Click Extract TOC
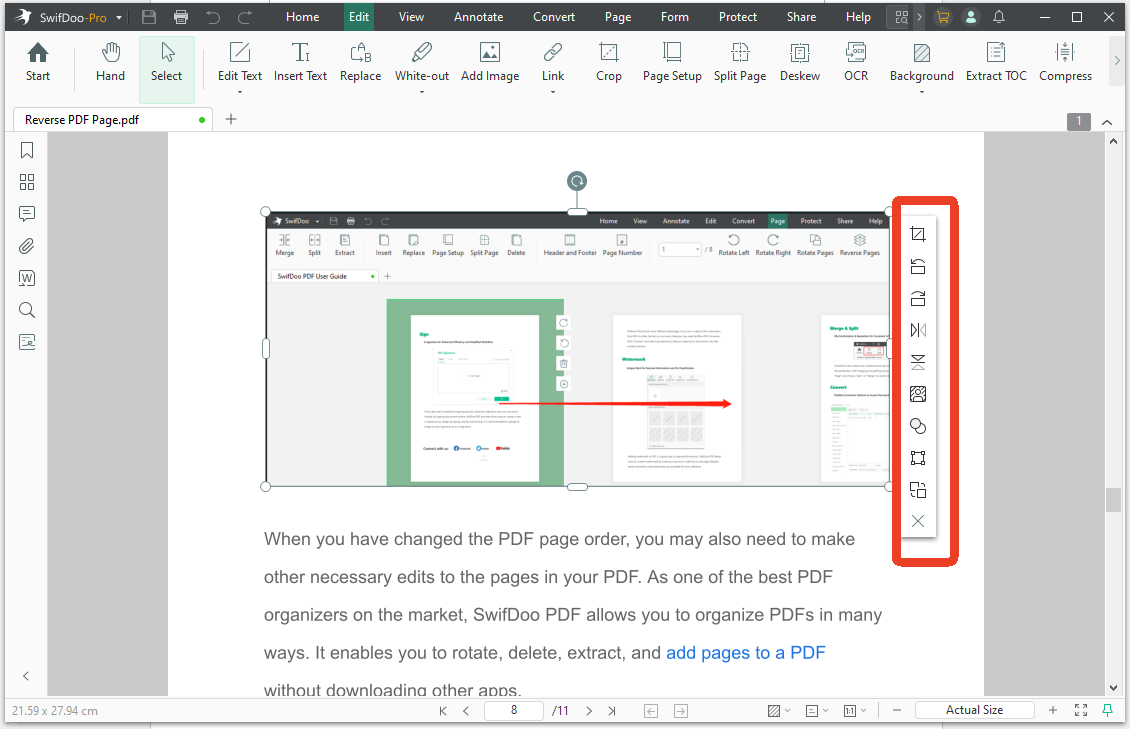1130x729 pixels. pos(996,63)
